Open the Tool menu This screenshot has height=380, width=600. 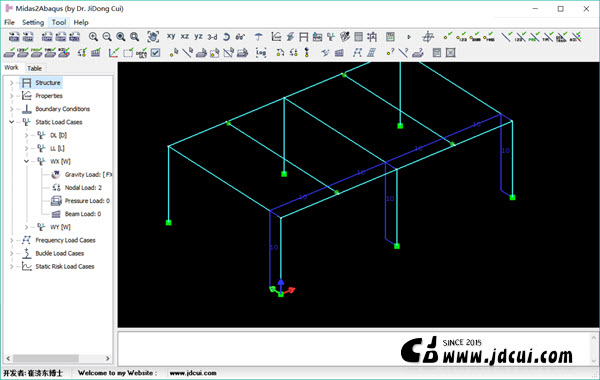point(59,22)
